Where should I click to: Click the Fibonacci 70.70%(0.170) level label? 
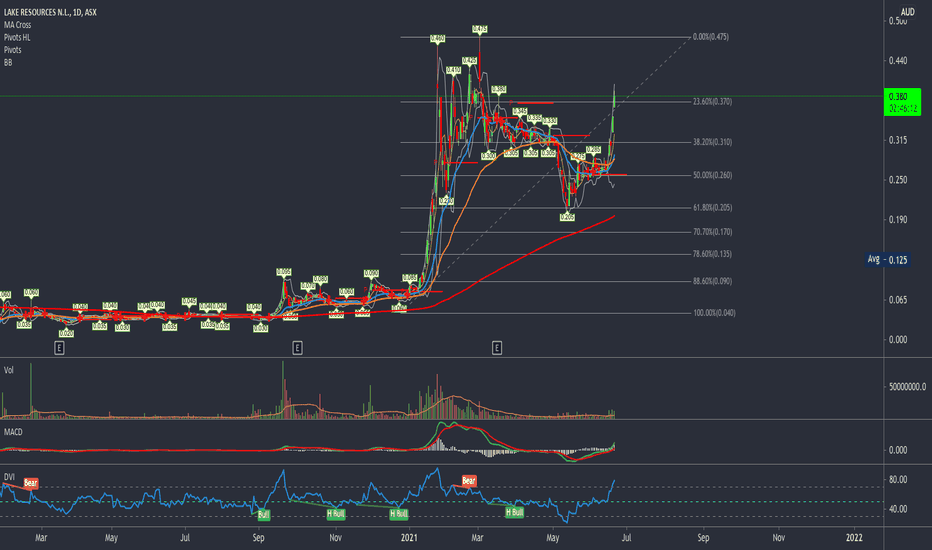tap(712, 232)
